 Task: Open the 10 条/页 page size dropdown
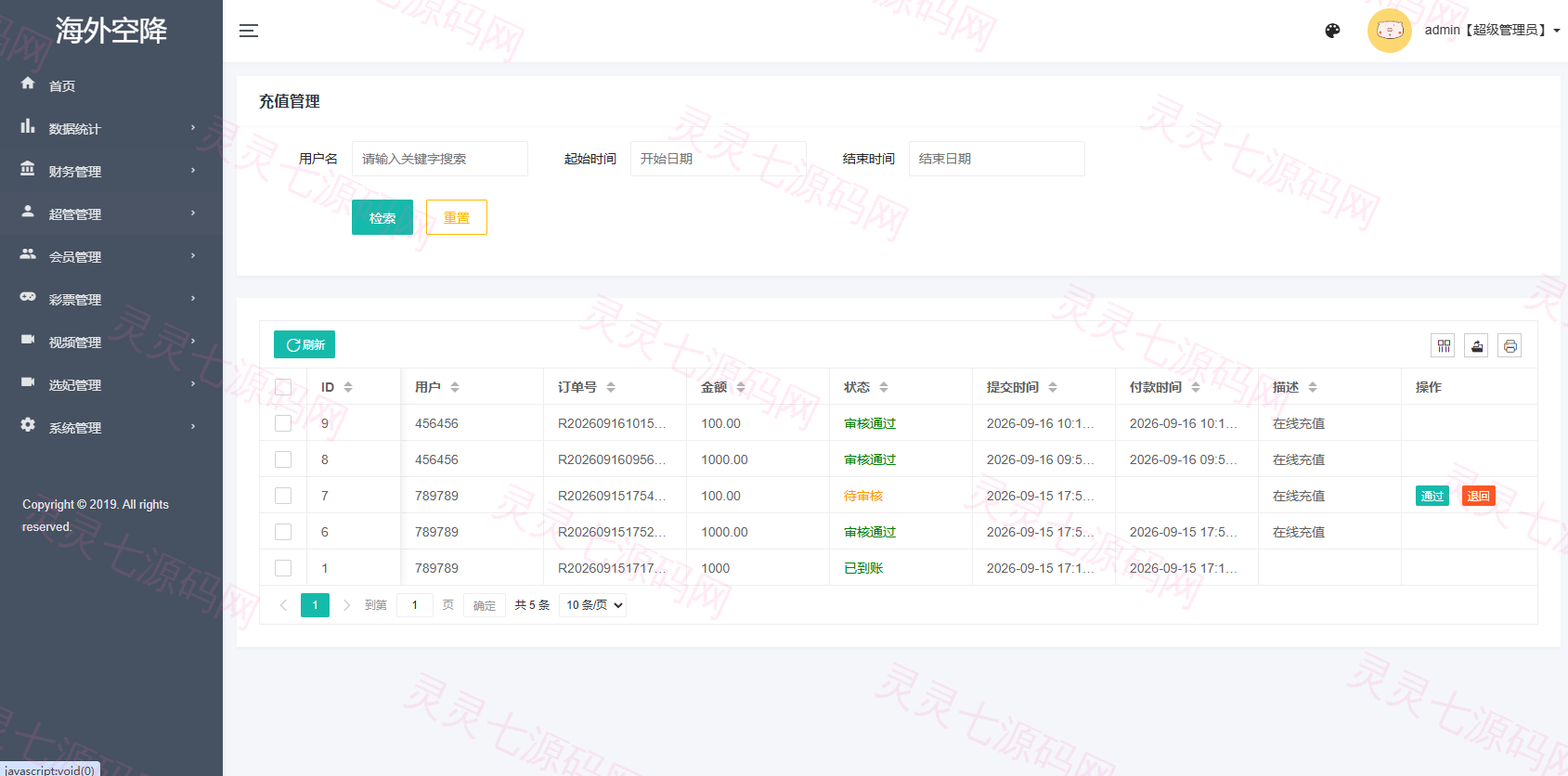(x=593, y=605)
